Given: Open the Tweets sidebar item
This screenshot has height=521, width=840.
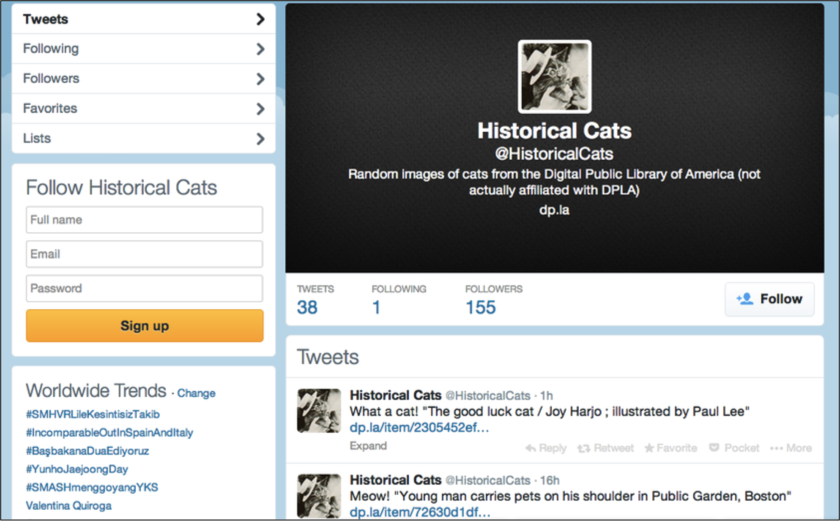Looking at the screenshot, I should (x=144, y=19).
